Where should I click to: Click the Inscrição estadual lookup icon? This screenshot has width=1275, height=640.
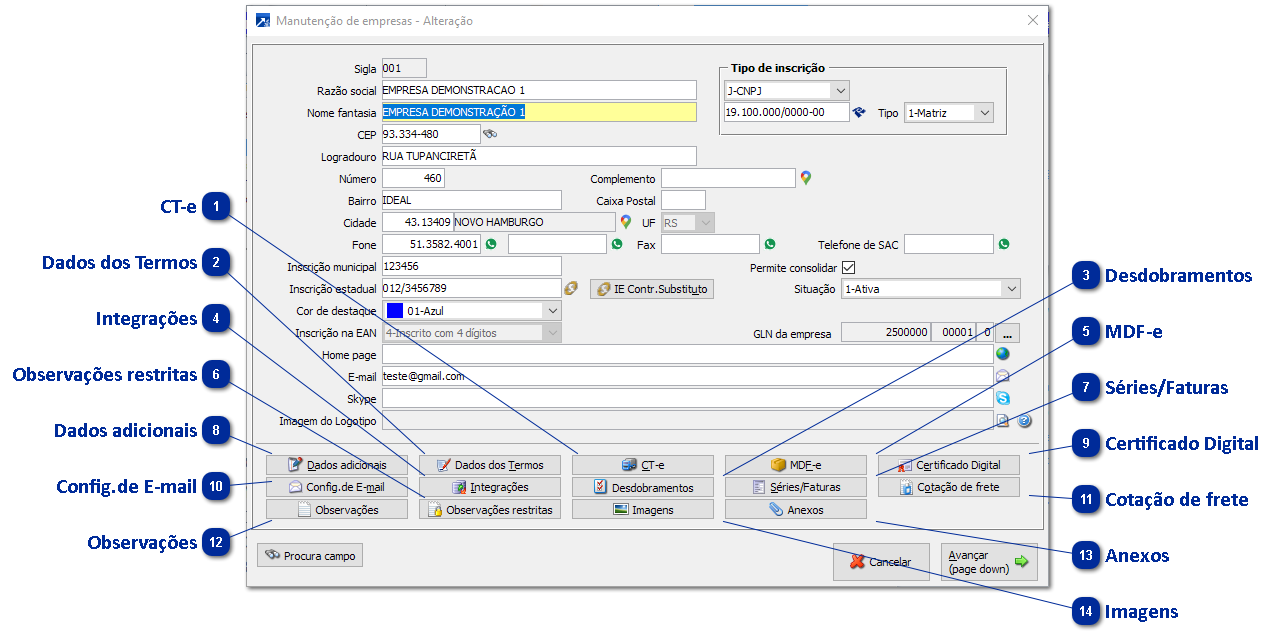[x=571, y=289]
